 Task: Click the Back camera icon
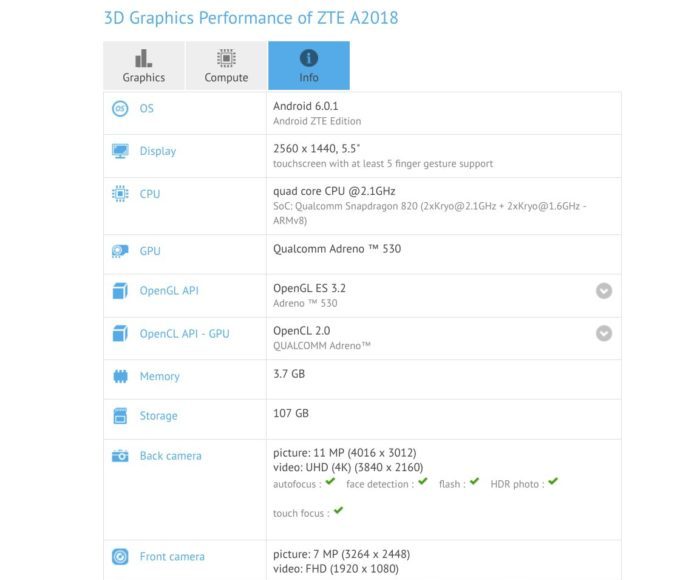click(x=120, y=456)
